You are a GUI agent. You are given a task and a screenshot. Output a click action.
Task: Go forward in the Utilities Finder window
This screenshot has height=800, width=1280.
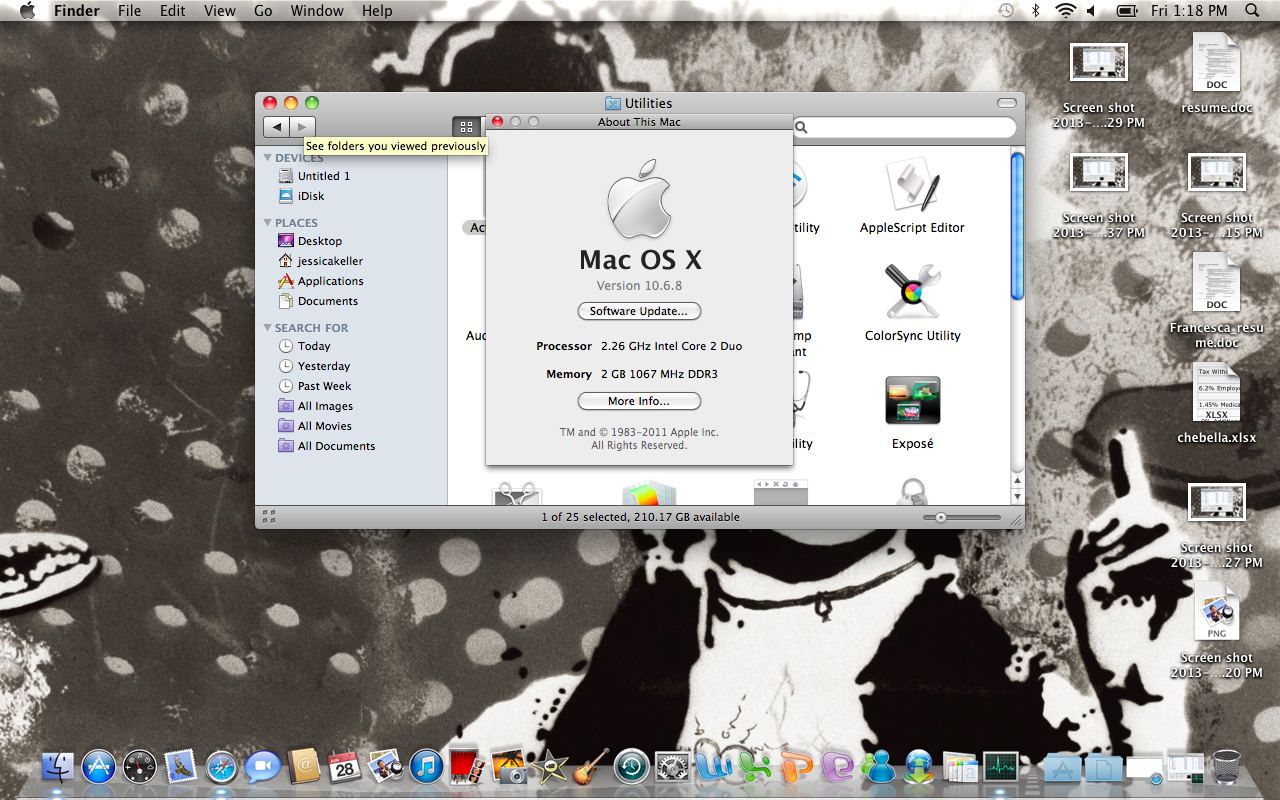pos(303,127)
